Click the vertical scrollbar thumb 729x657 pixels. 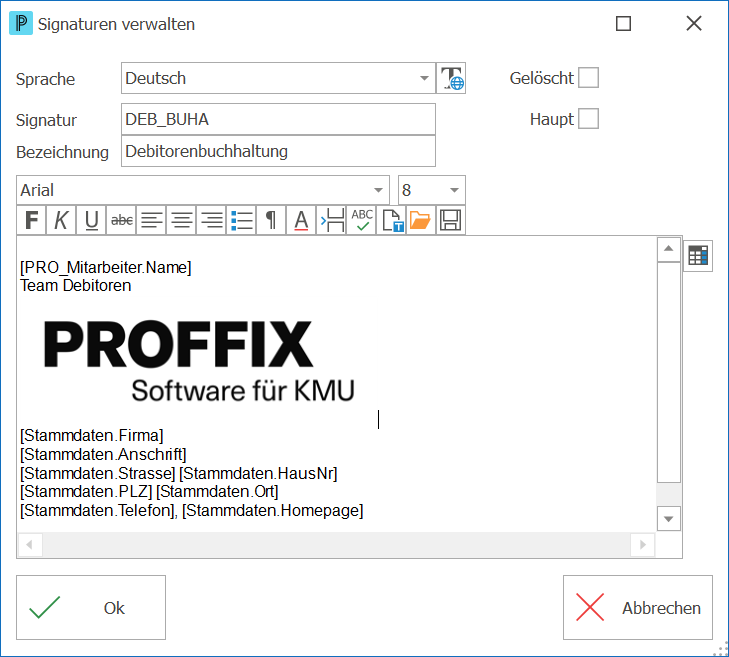click(x=669, y=372)
